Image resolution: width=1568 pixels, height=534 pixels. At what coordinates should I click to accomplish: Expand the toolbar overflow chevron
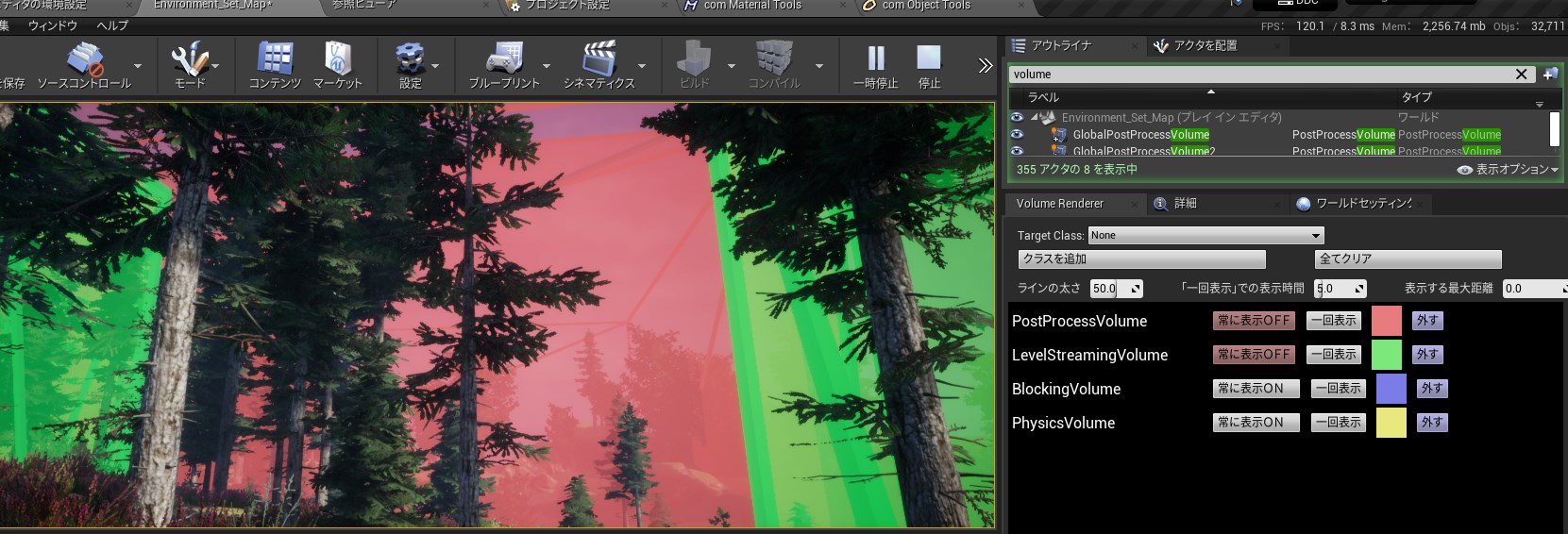986,65
